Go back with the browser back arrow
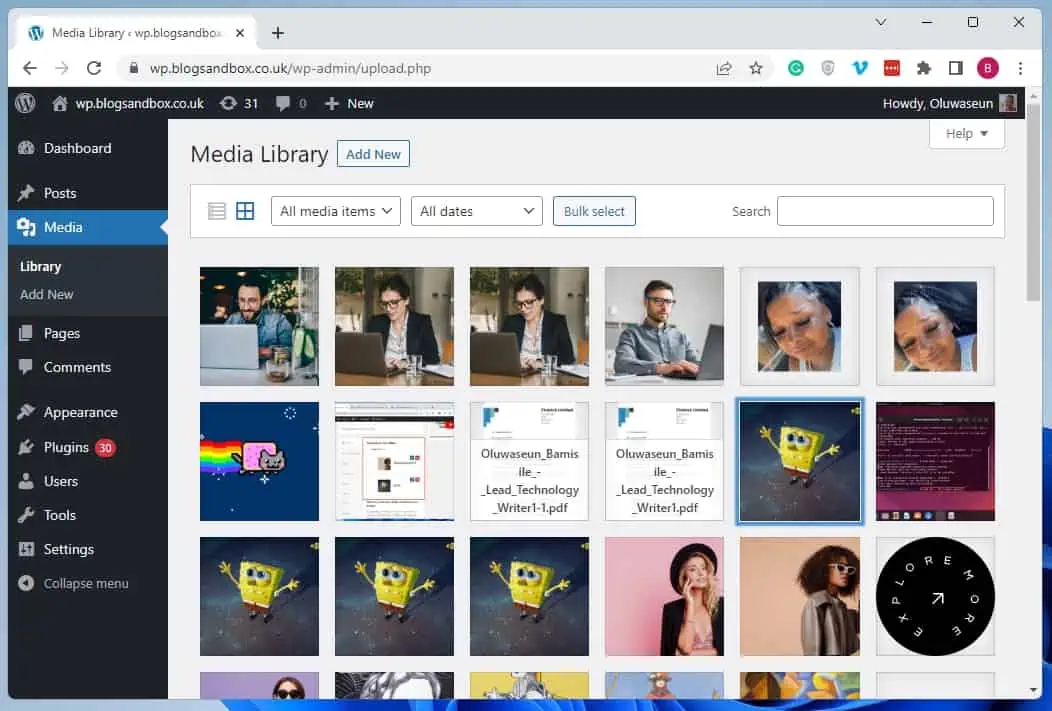 coord(30,68)
